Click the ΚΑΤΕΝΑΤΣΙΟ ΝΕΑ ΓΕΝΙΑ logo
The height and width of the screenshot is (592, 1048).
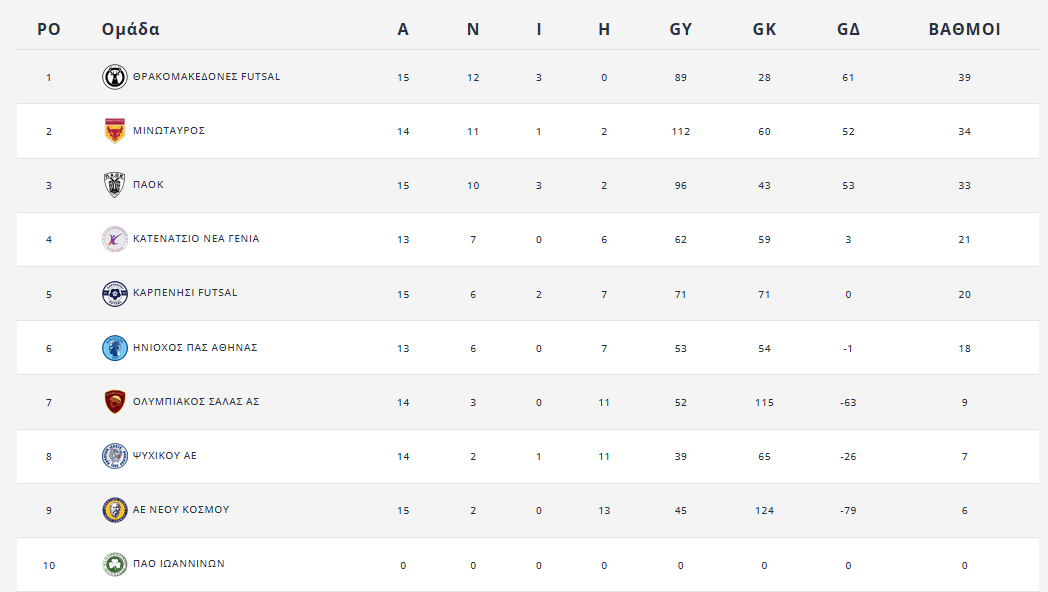(x=115, y=239)
